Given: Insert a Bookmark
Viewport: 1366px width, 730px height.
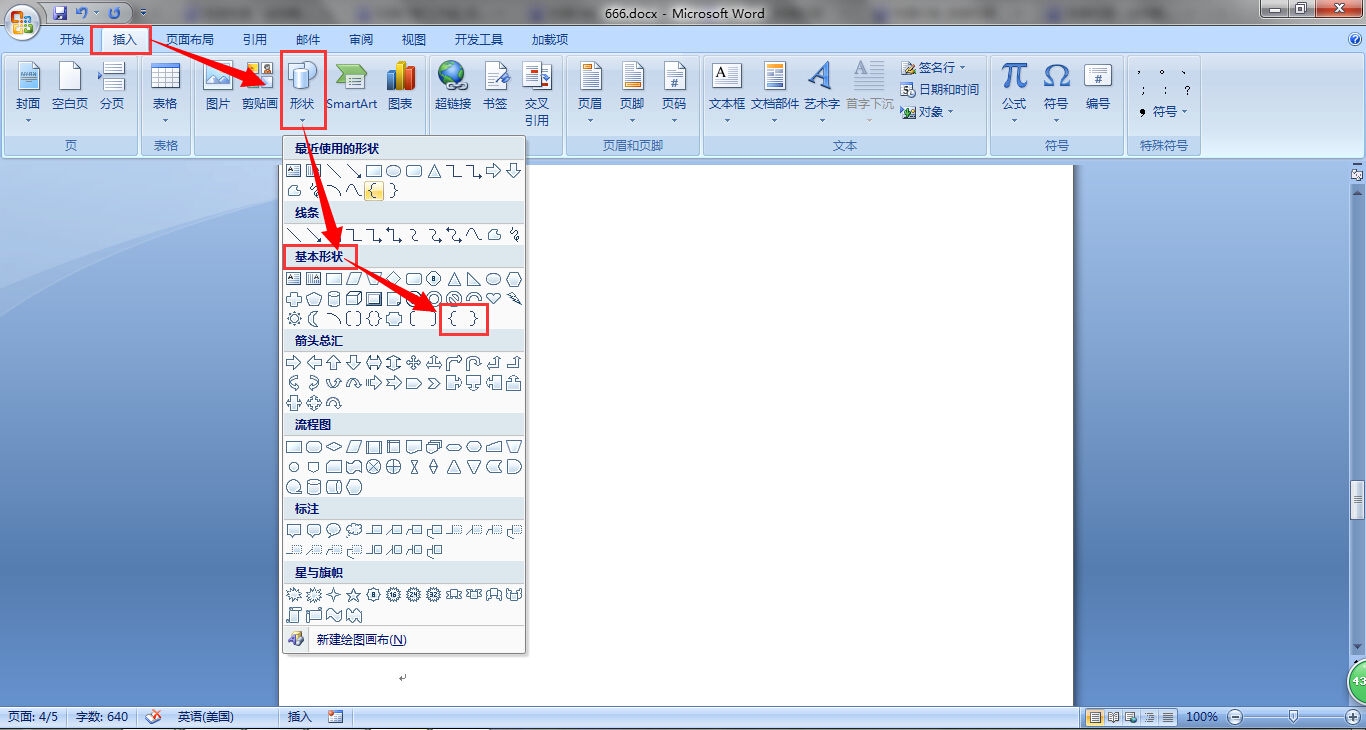Looking at the screenshot, I should coord(495,86).
